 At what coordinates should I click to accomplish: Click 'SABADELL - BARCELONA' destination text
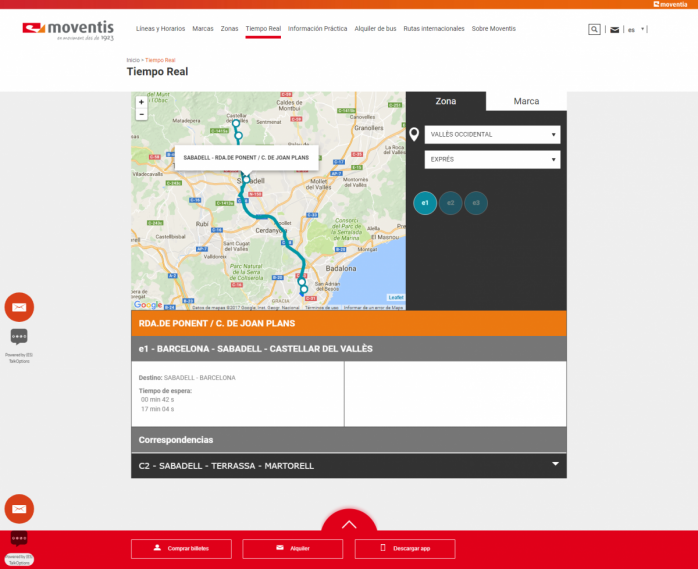click(x=199, y=378)
